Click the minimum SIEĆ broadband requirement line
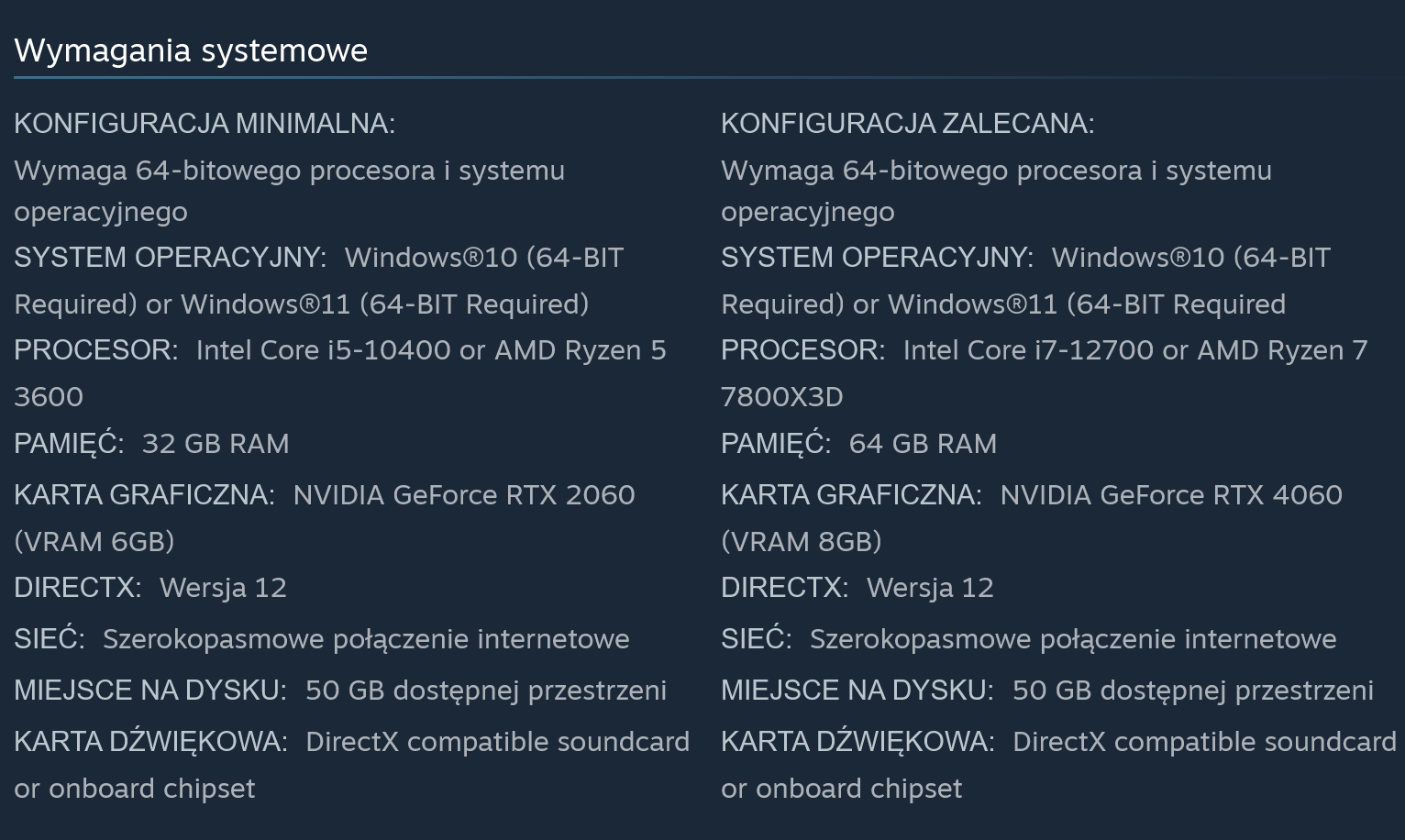 322,639
